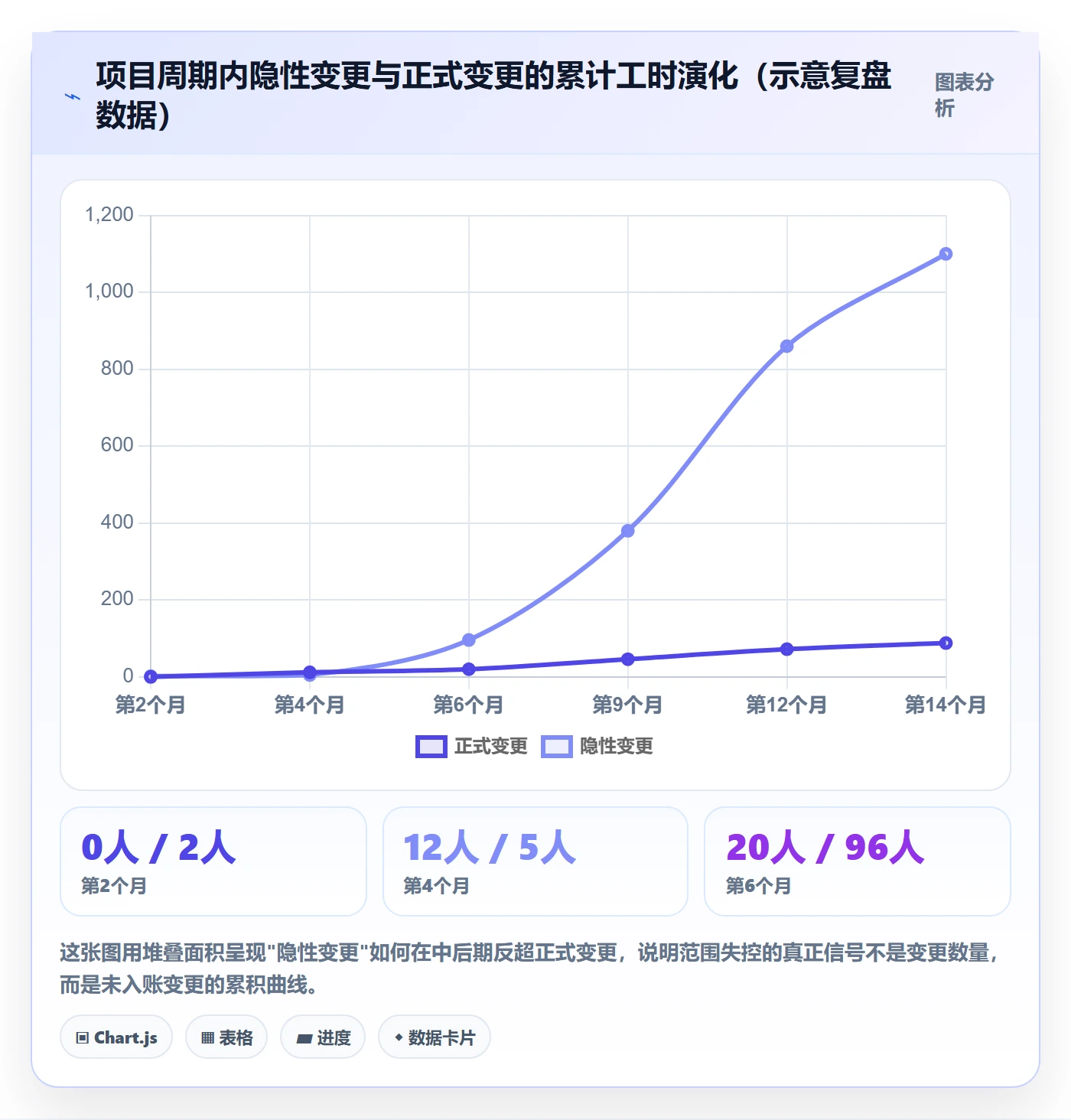
Task: Click 正式变更 data point at 第6个月
Action: click(x=469, y=669)
